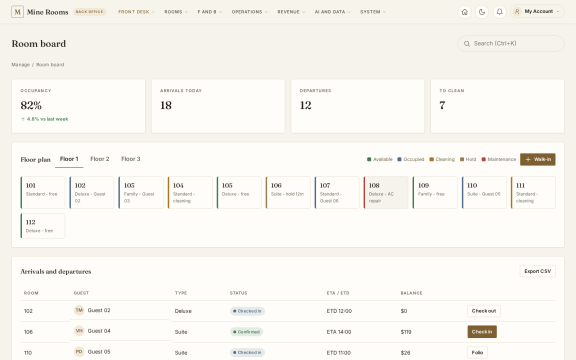Viewport: 576px width, 360px height.
Task: Go to home via house icon
Action: coord(465,12)
